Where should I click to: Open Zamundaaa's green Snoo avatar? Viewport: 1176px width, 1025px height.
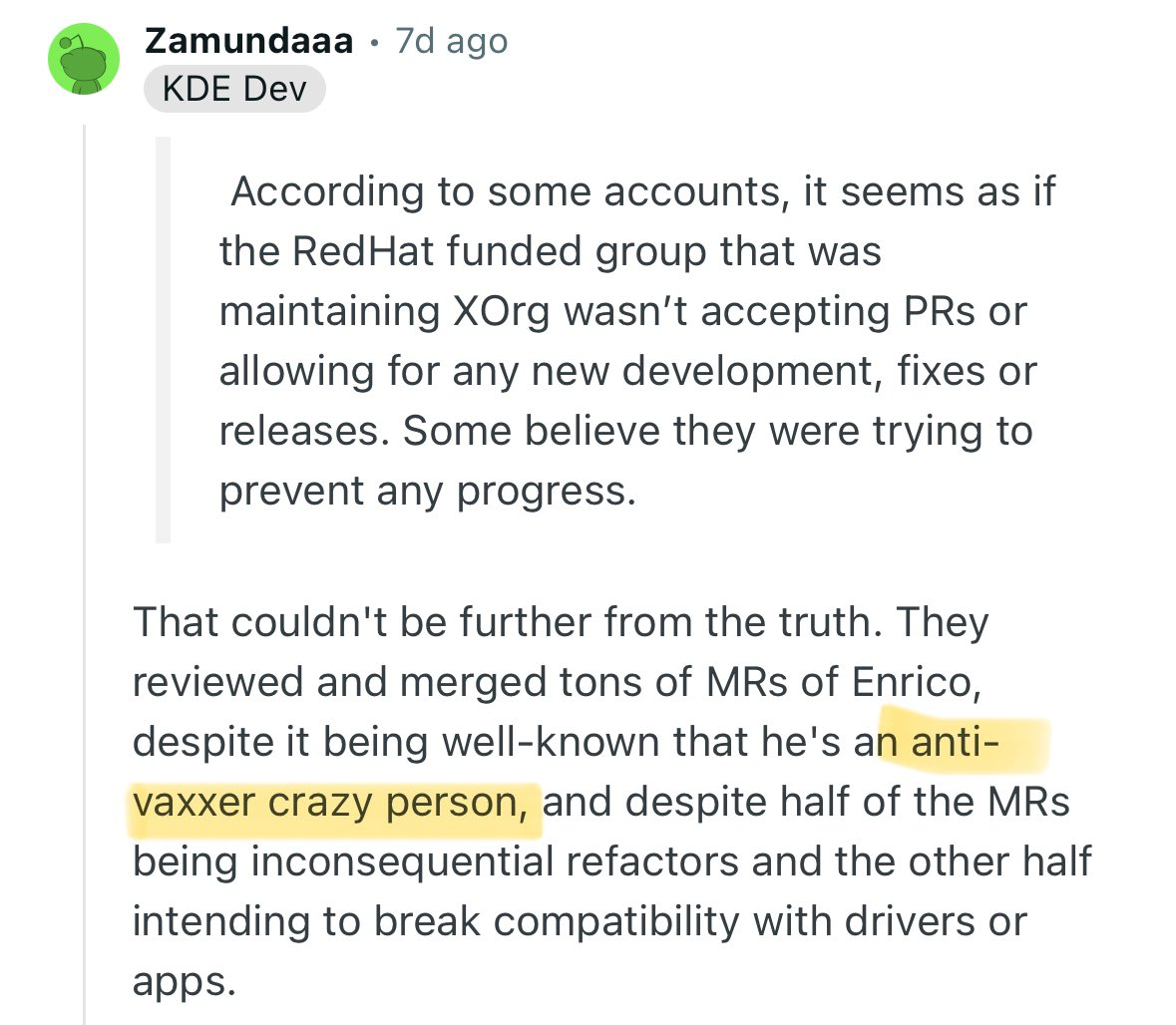[84, 59]
